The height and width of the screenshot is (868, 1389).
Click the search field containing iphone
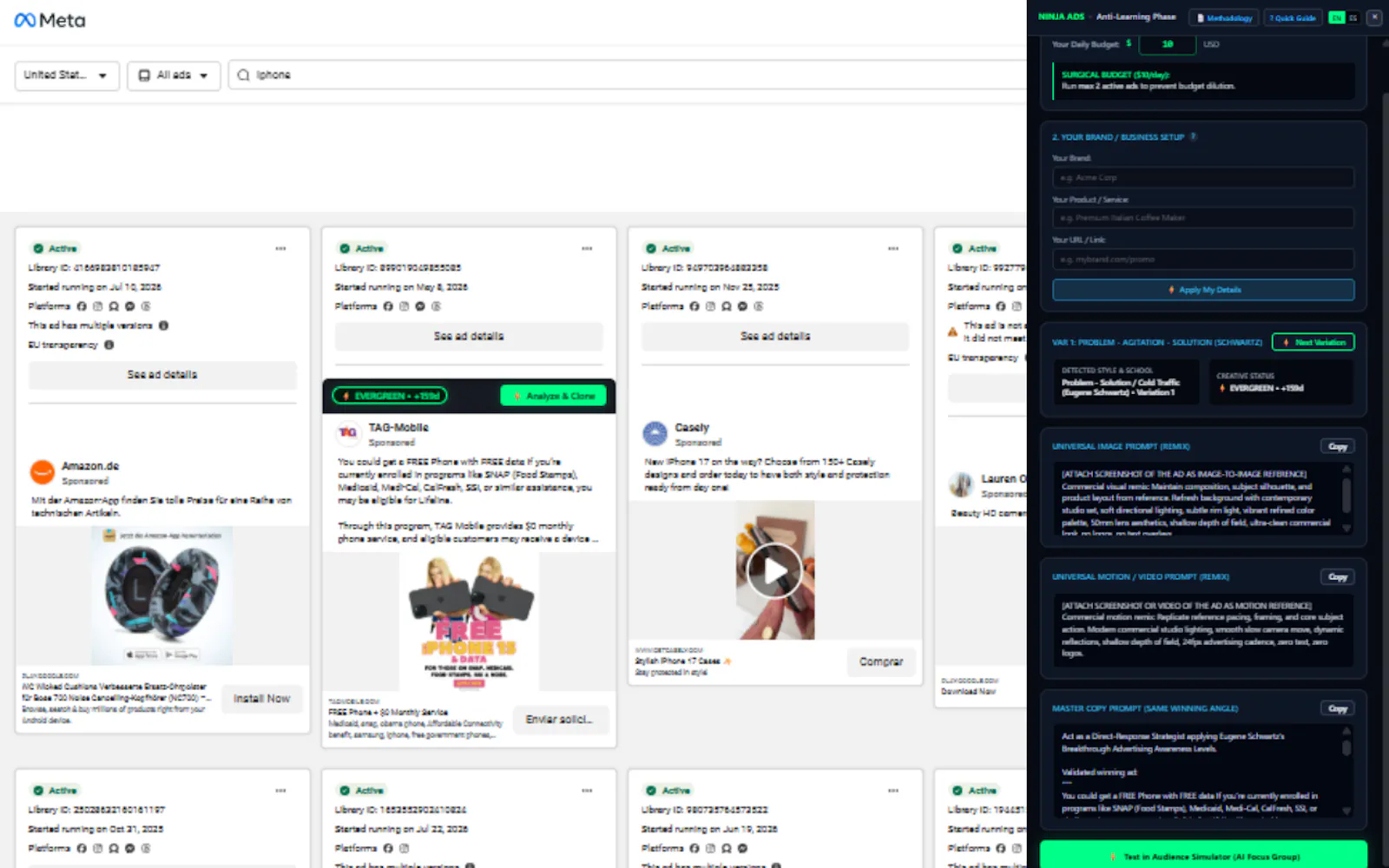pos(629,76)
